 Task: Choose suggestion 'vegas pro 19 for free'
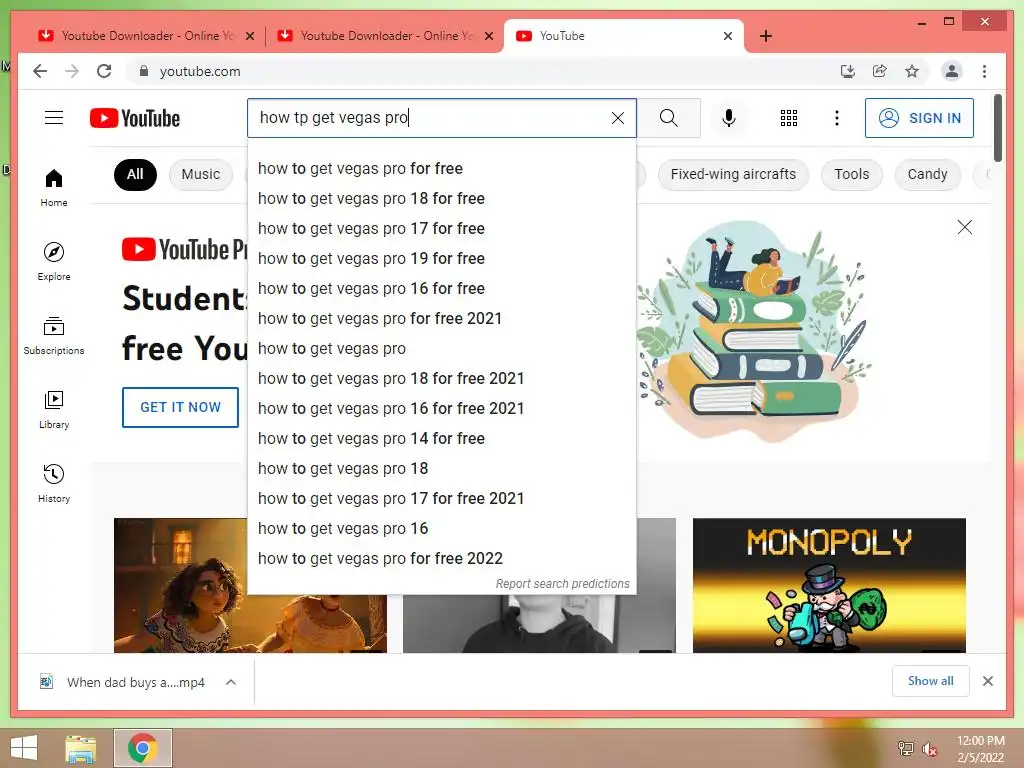(442, 259)
